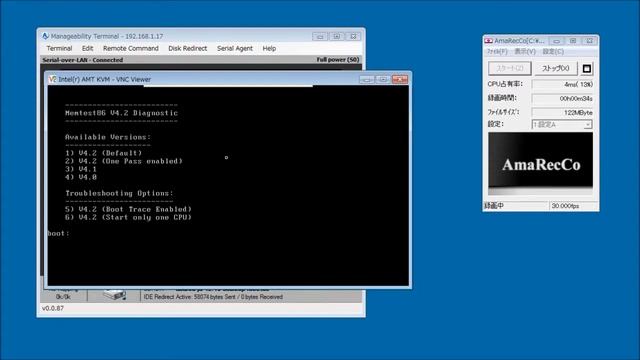
Task: Minimize the Manageability Terminal window
Action: (x=320, y=36)
